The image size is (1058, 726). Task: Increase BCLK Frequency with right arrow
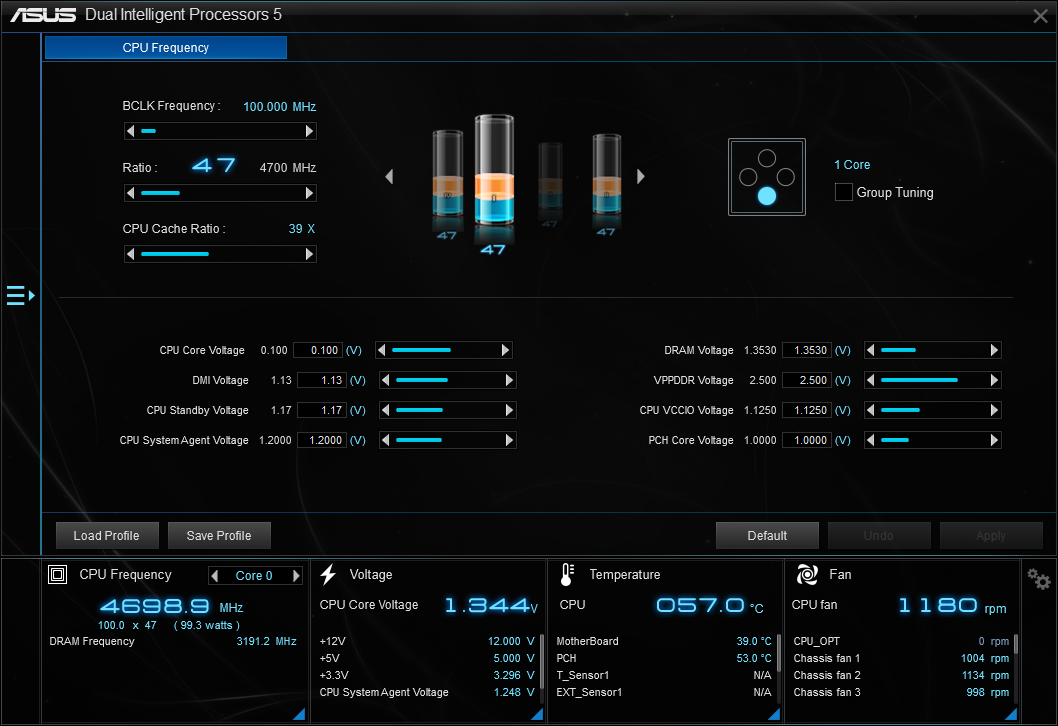point(310,131)
